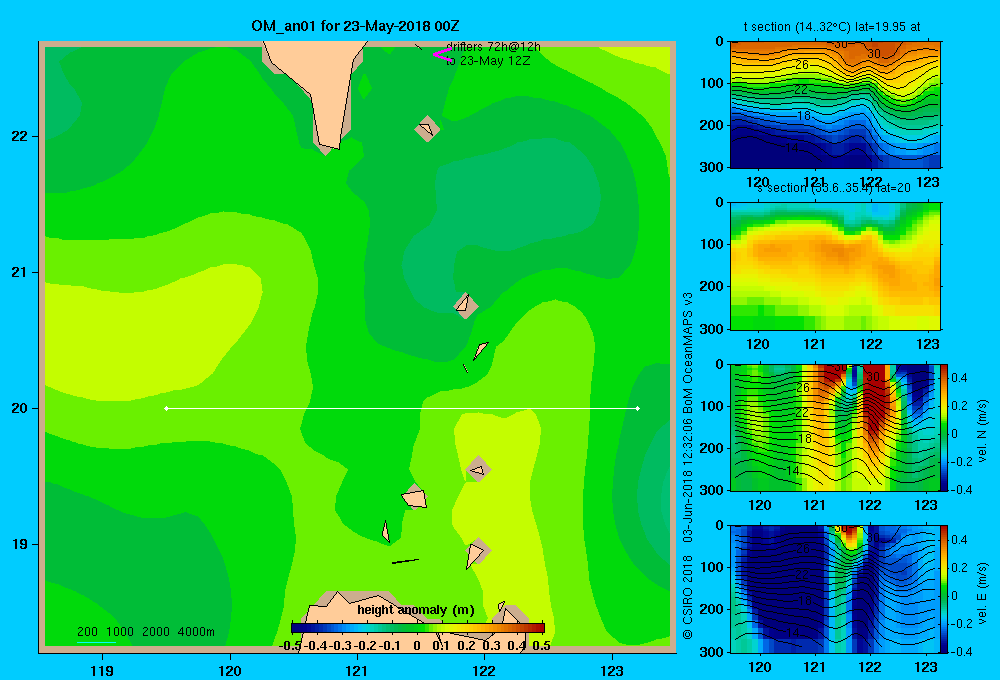
Task: Click the '1000' depth legend entry
Action: [120, 632]
